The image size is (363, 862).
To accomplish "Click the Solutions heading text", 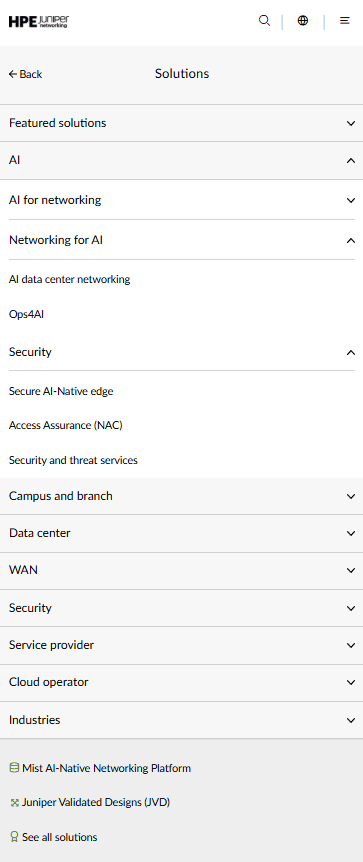I will point(182,74).
